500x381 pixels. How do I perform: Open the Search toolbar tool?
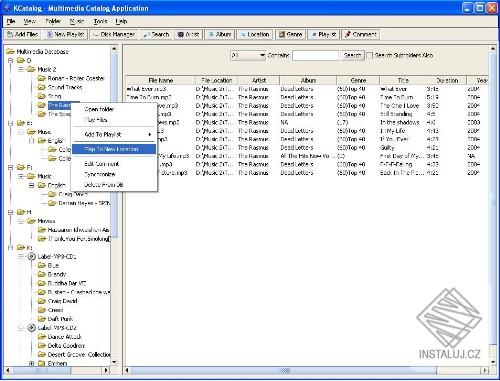click(x=156, y=34)
